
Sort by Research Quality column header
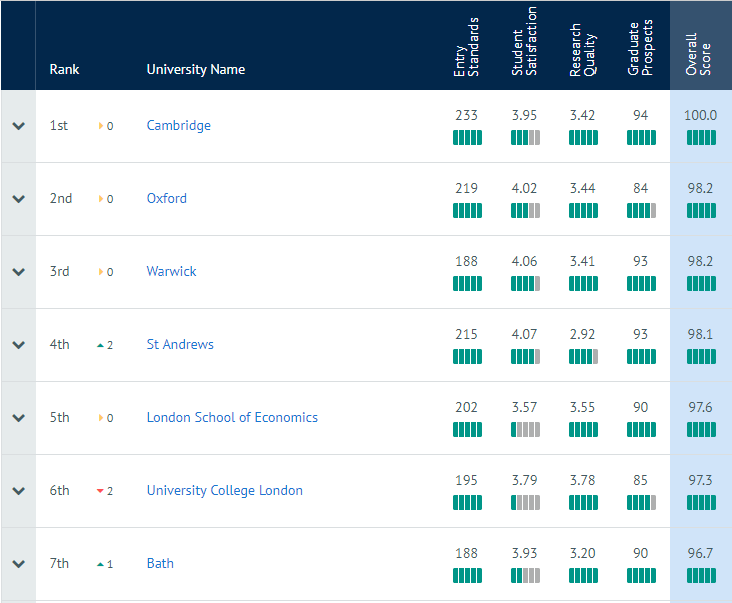(583, 49)
